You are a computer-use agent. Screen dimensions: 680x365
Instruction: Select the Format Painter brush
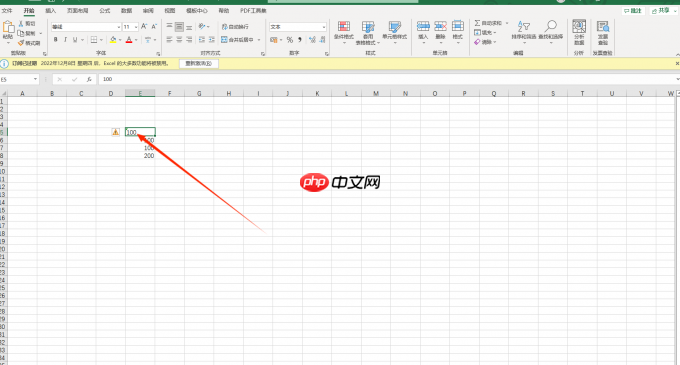[21, 43]
